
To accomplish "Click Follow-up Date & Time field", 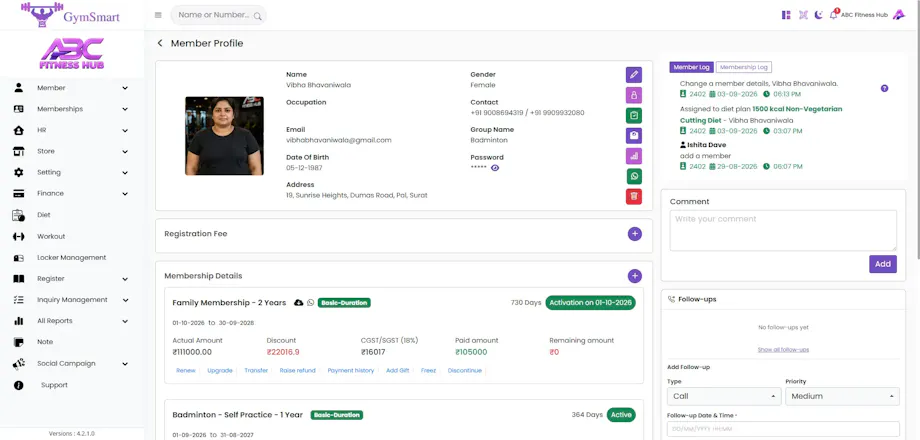I will pyautogui.click(x=783, y=429).
